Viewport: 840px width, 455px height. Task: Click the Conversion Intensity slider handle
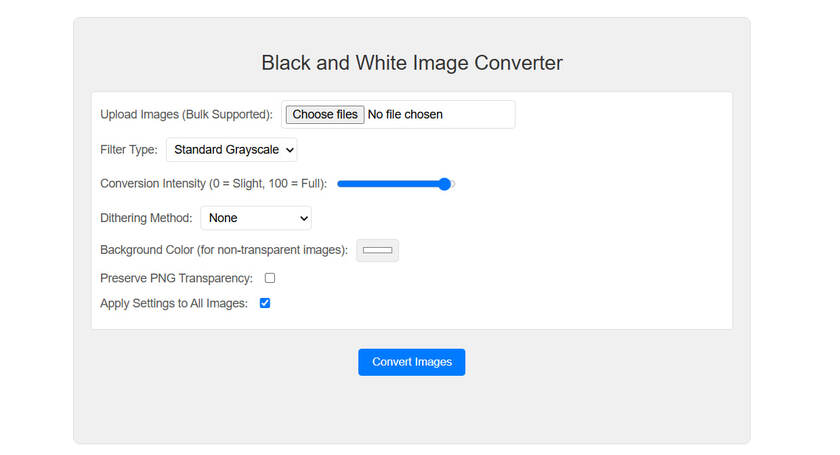click(445, 184)
